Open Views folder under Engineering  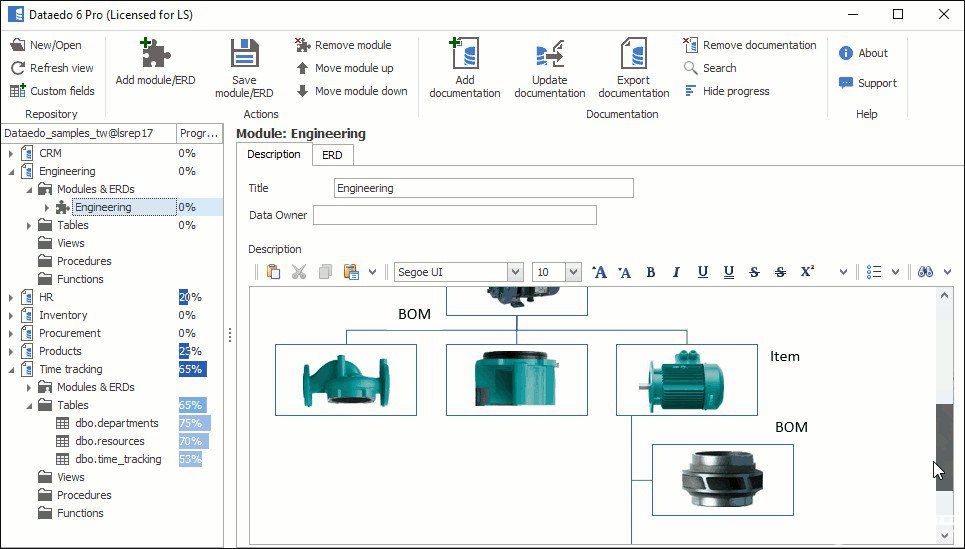(71, 243)
